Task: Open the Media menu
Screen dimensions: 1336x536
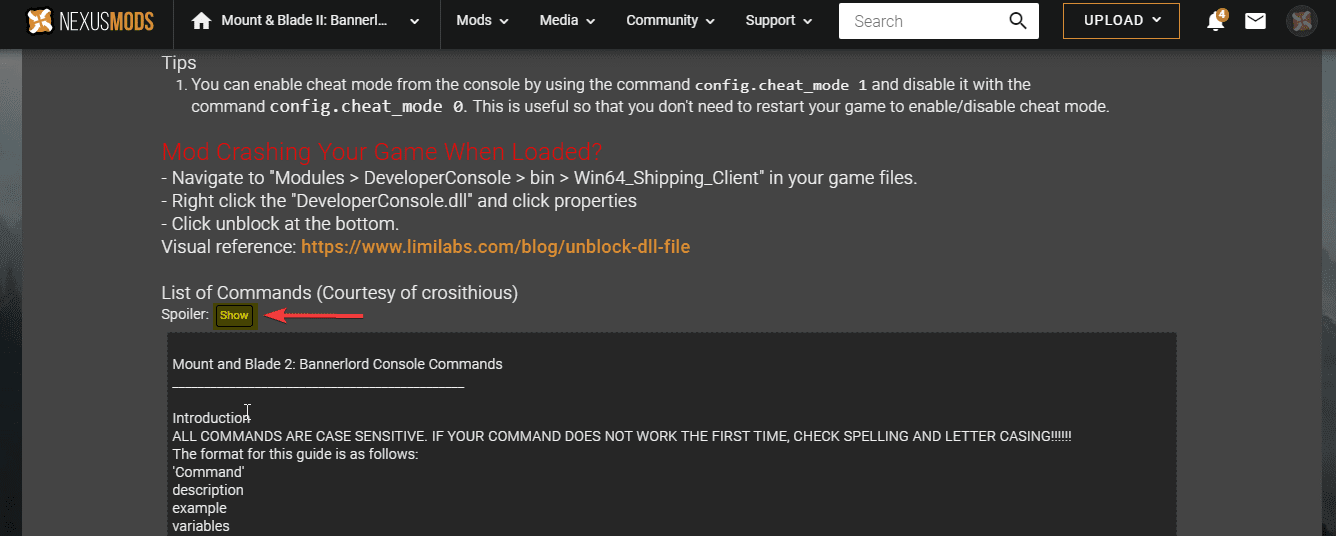Action: (567, 21)
